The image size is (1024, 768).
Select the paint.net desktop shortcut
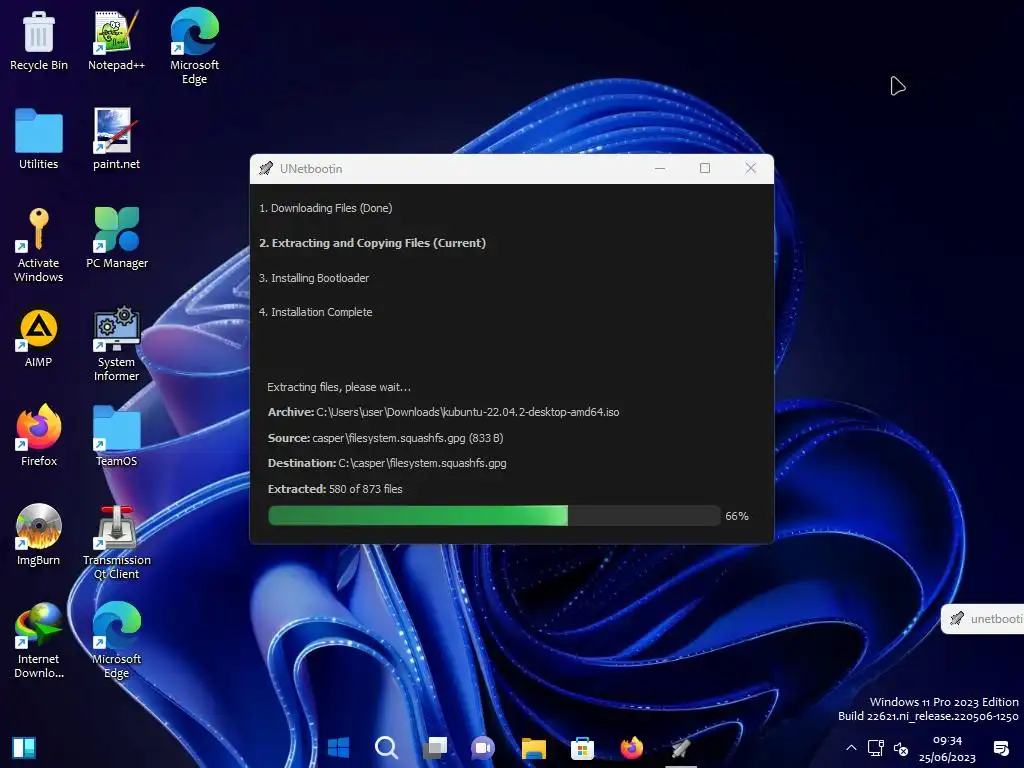coord(116,139)
